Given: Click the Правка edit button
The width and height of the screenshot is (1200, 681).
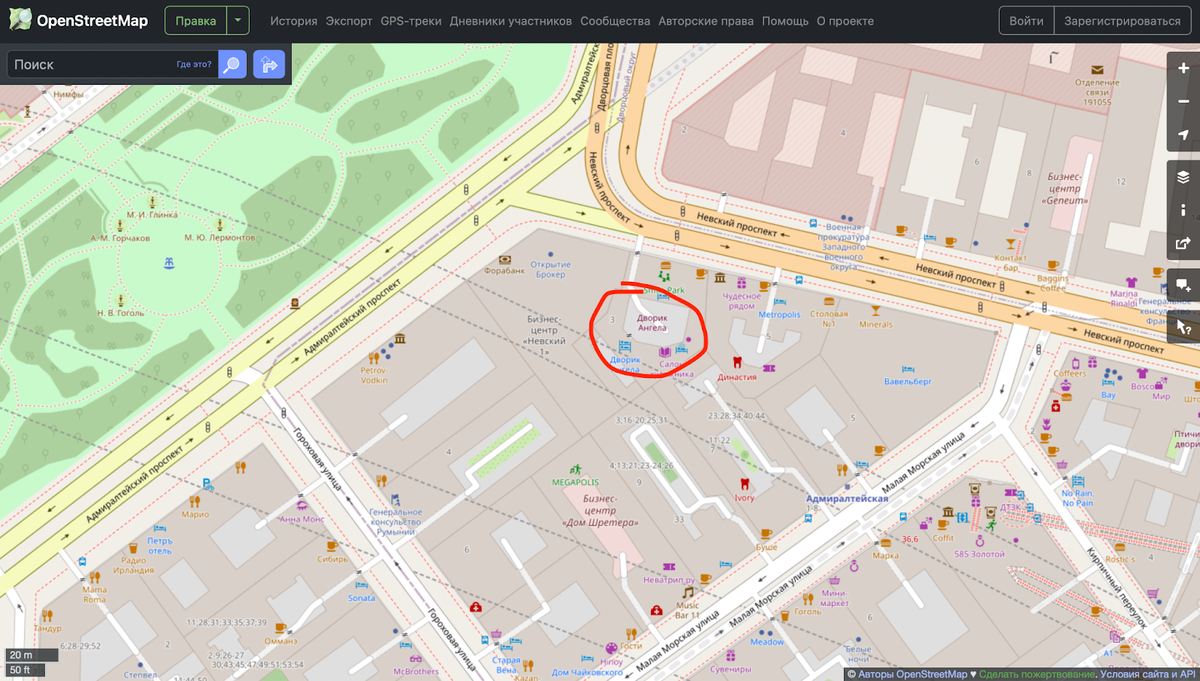Looking at the screenshot, I should coord(195,21).
